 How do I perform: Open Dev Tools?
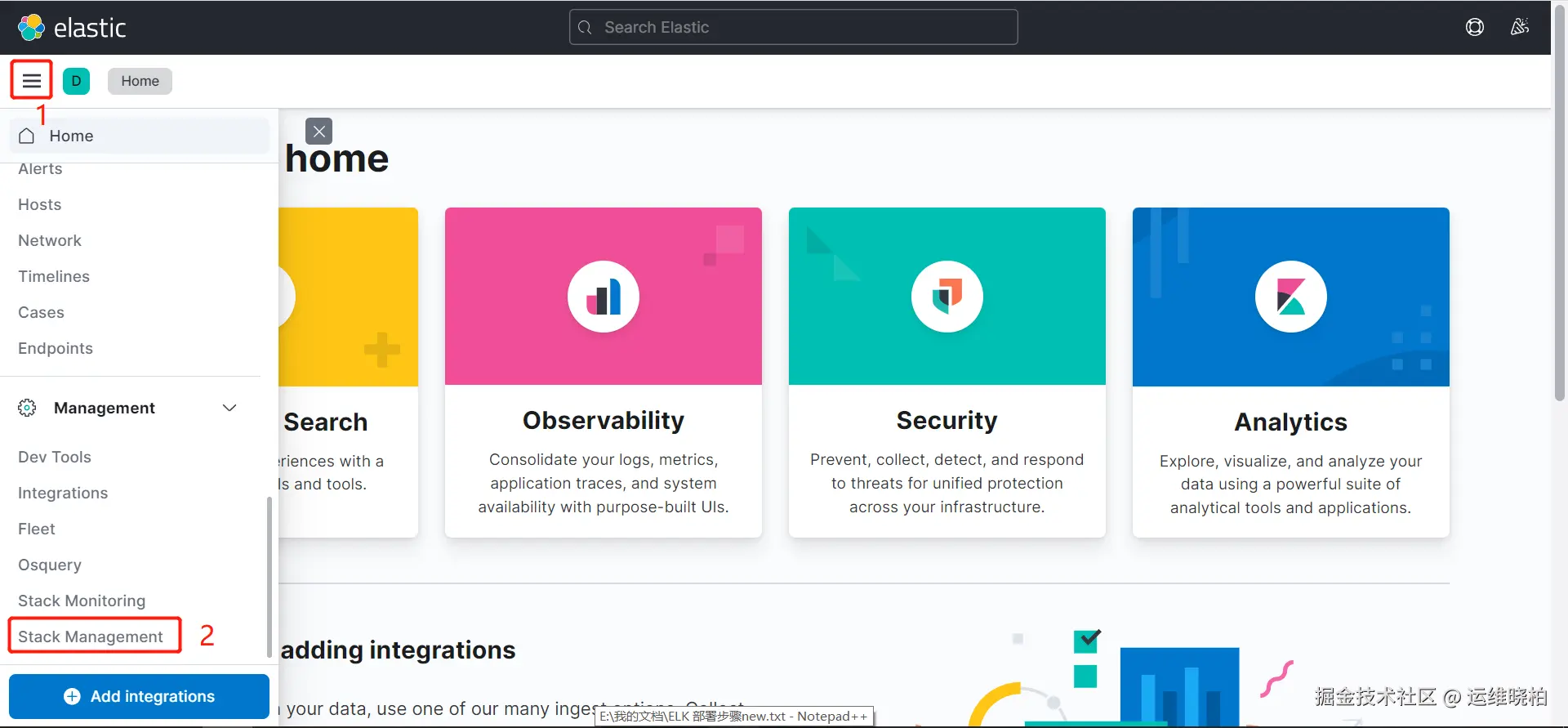coord(55,457)
